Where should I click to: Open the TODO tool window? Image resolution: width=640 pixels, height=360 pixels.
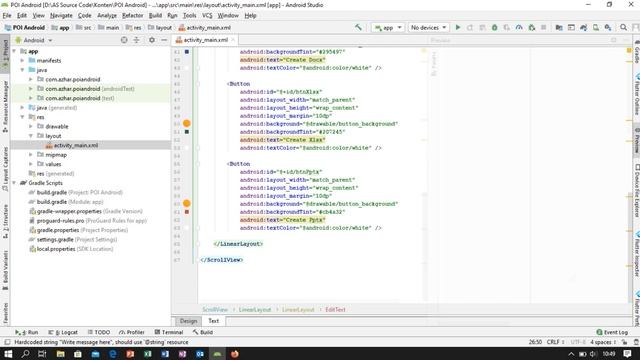[x=99, y=332]
